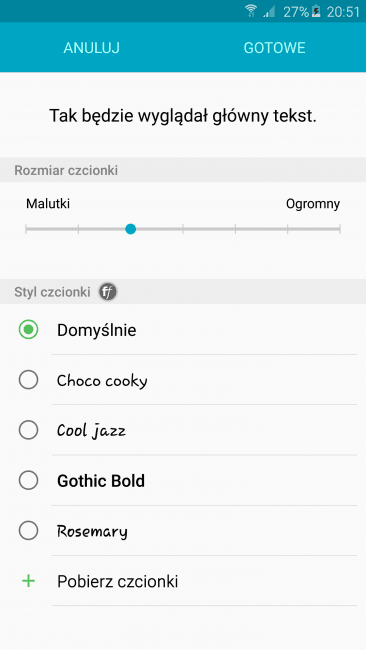Tap the Wi-Fi status icon
366x650 pixels.
pyautogui.click(x=251, y=11)
